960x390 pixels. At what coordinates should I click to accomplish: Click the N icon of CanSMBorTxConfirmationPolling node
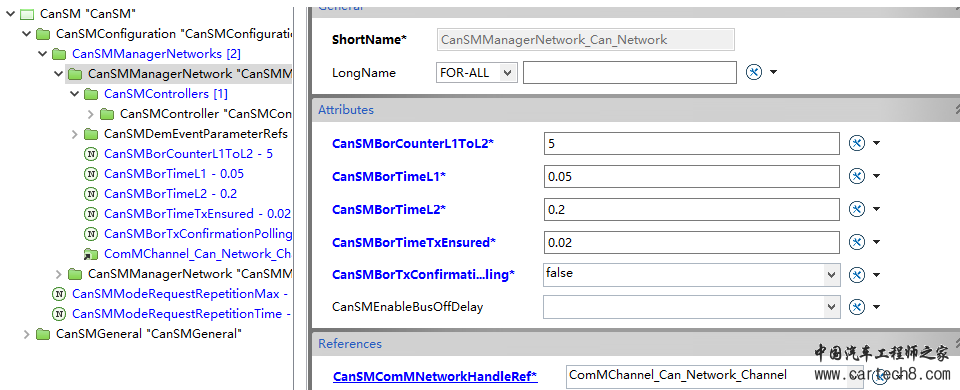[x=91, y=234]
